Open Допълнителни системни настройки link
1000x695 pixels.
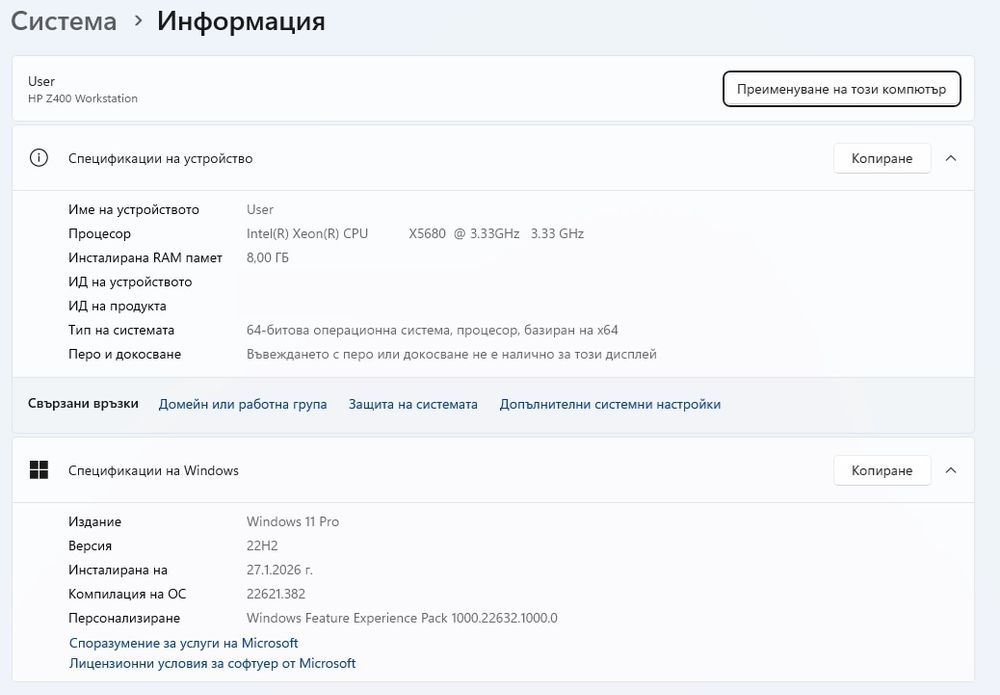pos(610,404)
